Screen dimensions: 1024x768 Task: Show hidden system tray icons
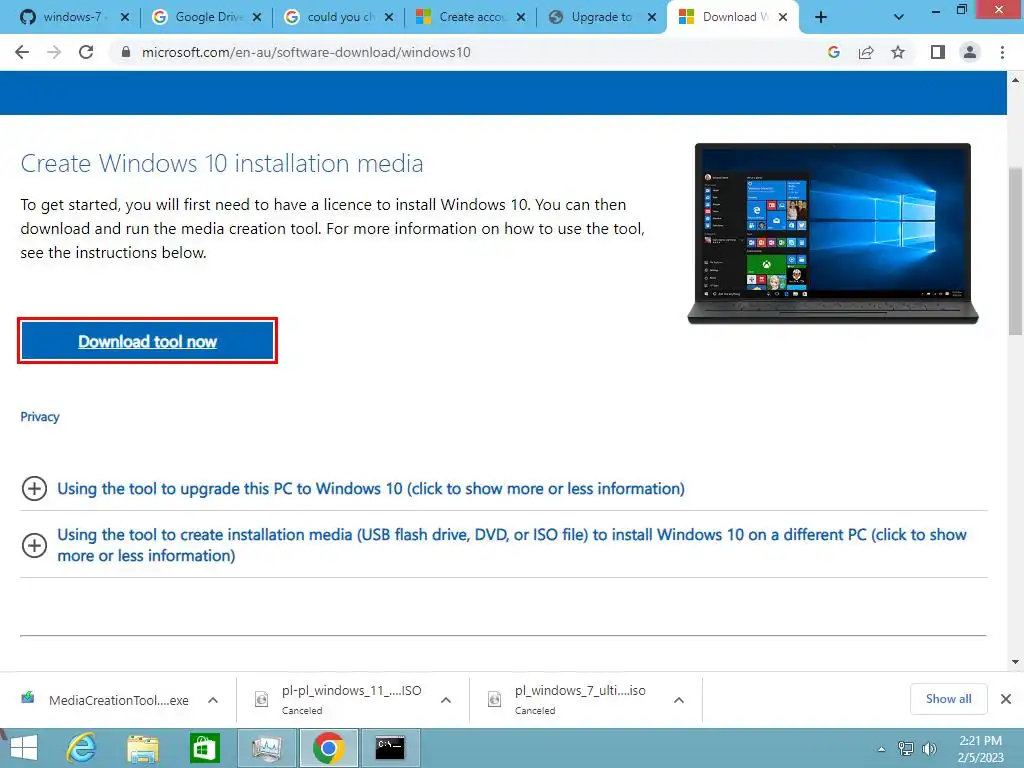881,749
